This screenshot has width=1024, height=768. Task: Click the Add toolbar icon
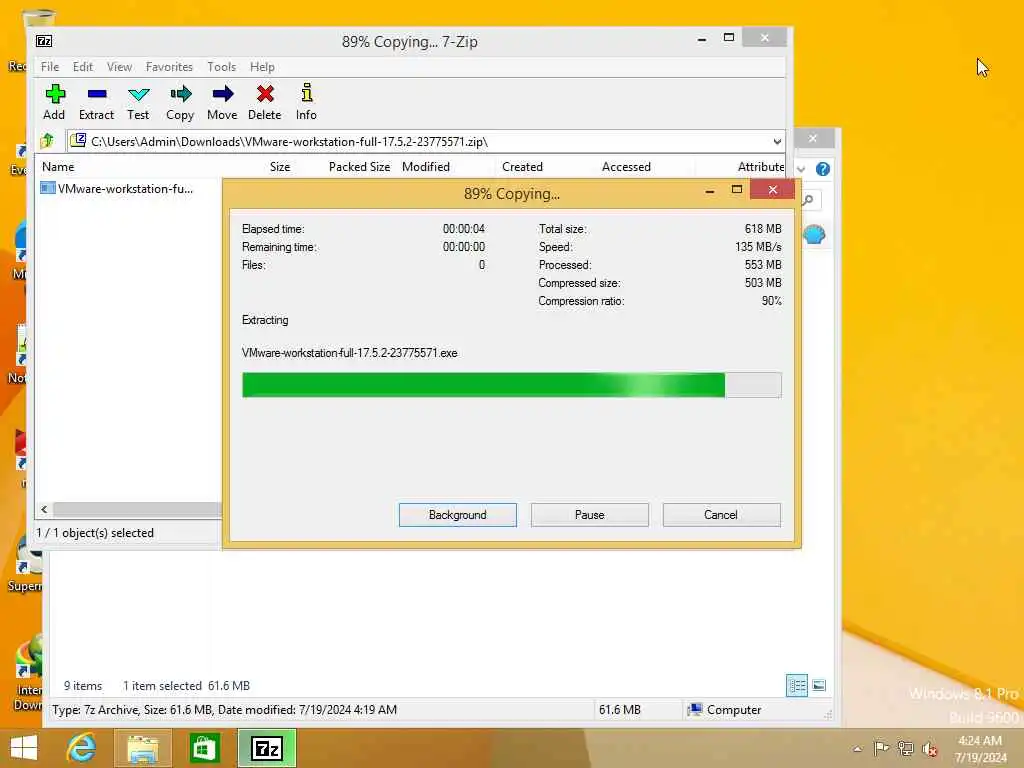(x=55, y=95)
